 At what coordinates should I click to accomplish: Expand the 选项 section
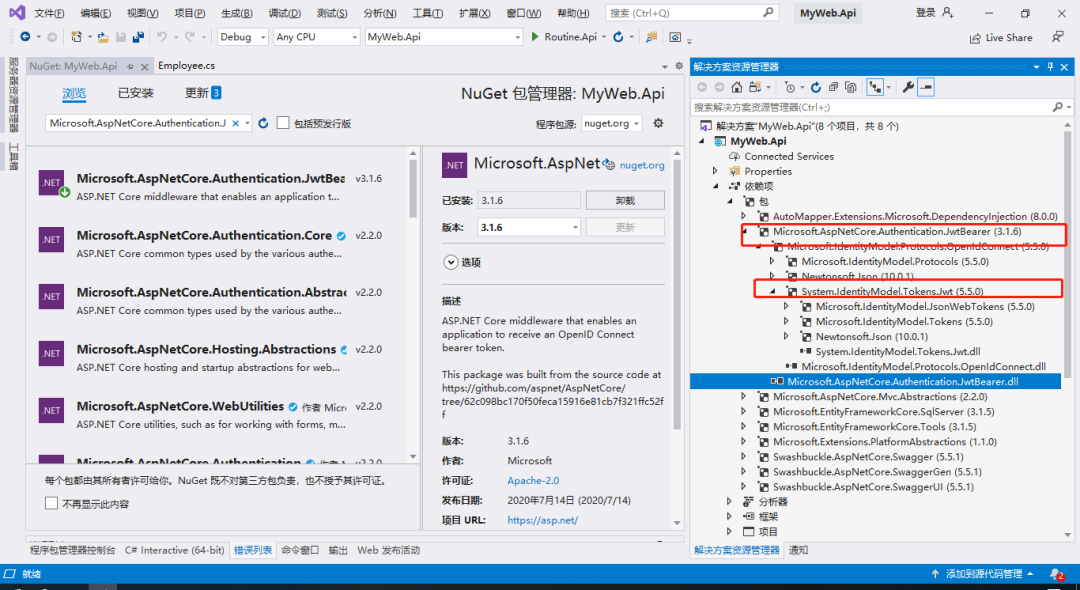451,262
